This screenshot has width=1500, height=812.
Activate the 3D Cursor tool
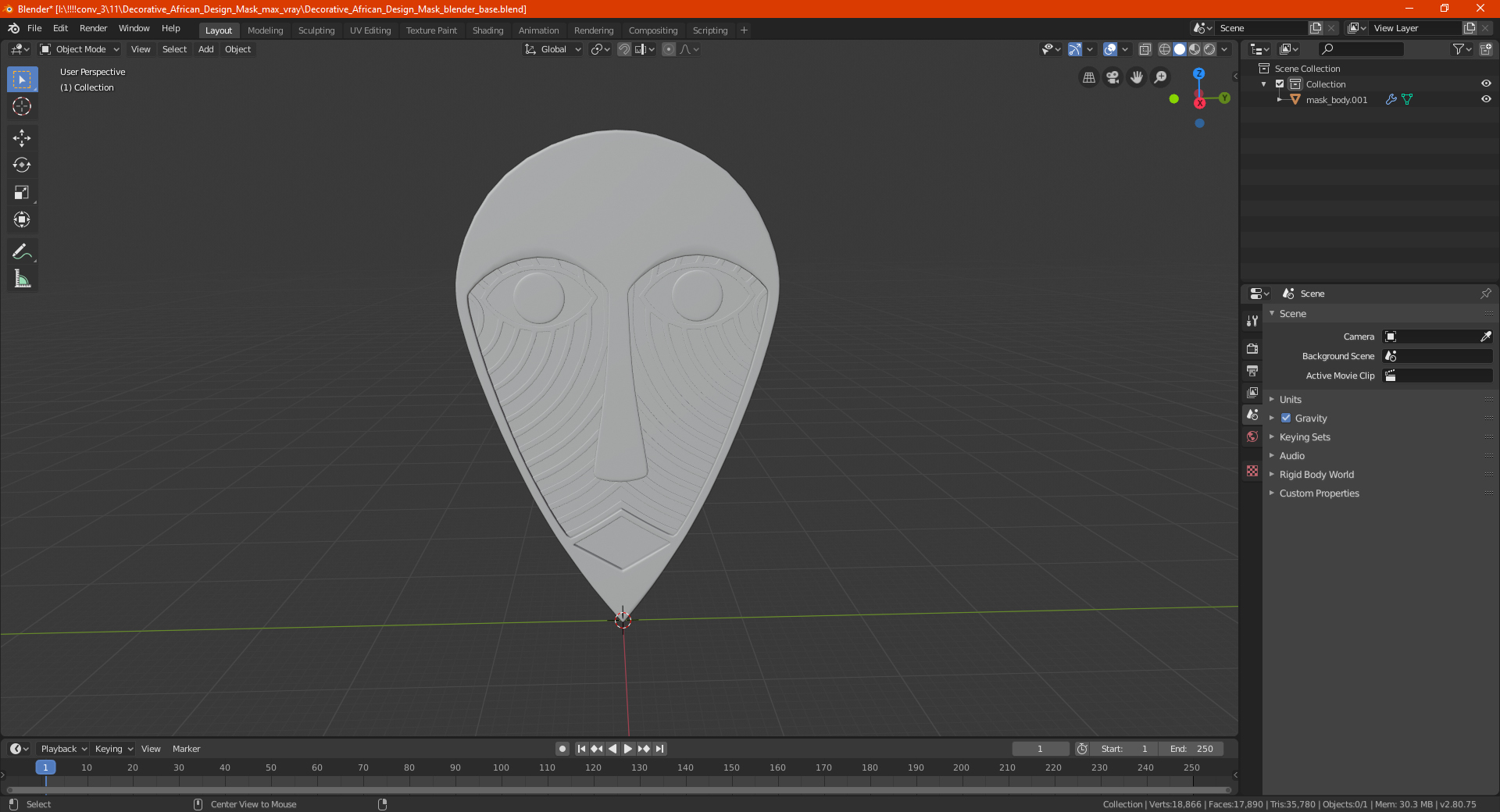pos(22,107)
